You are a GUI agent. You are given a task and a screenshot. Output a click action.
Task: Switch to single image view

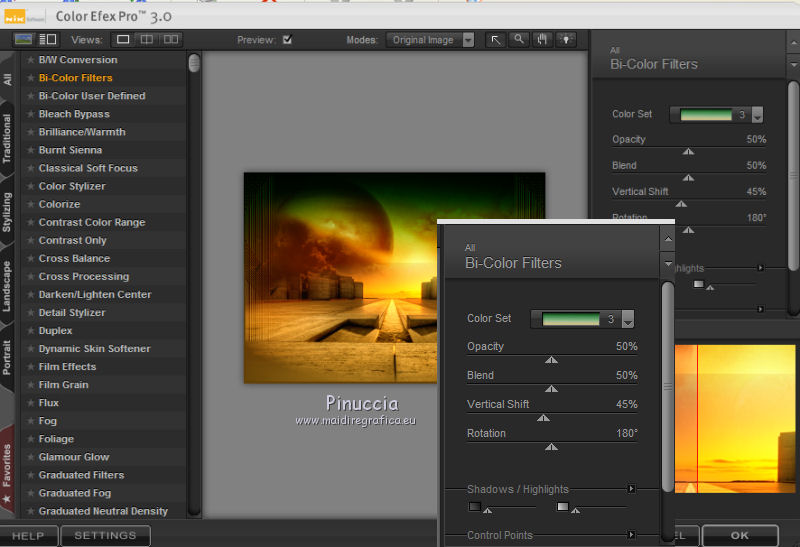(x=123, y=40)
